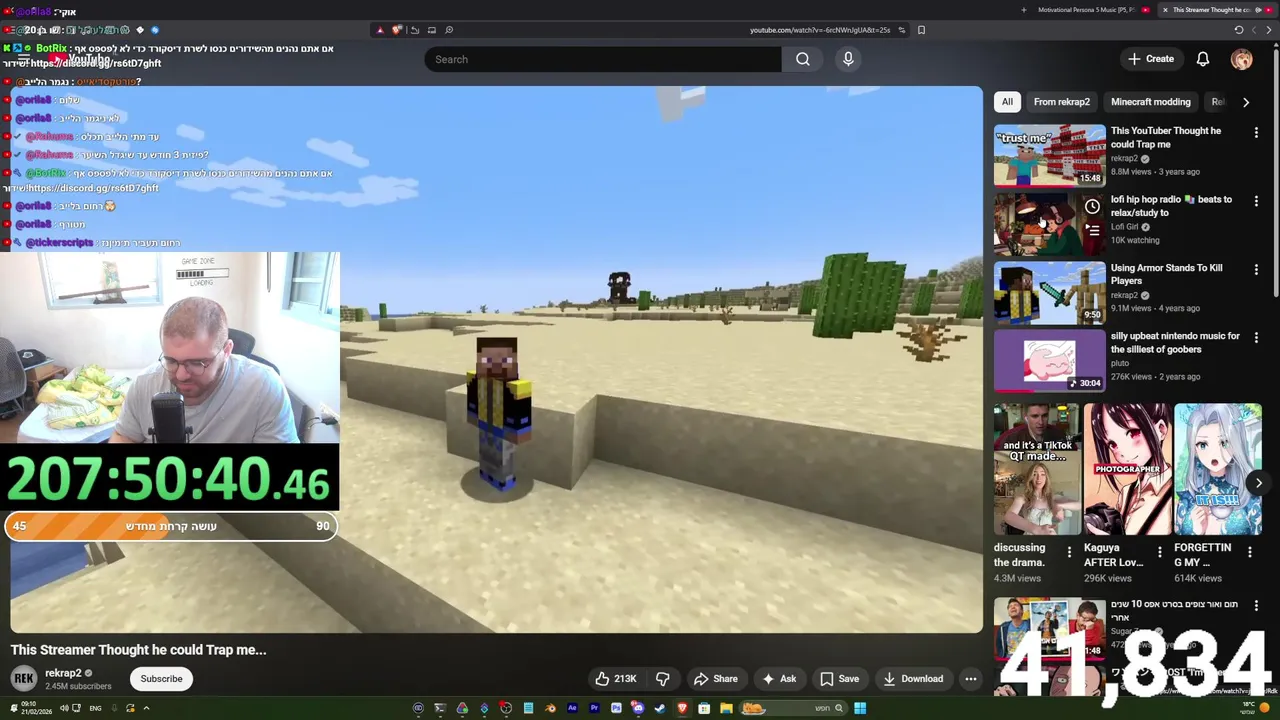Open options for silly upbeat nintendo music
The width and height of the screenshot is (1280, 720).
pyautogui.click(x=1256, y=338)
